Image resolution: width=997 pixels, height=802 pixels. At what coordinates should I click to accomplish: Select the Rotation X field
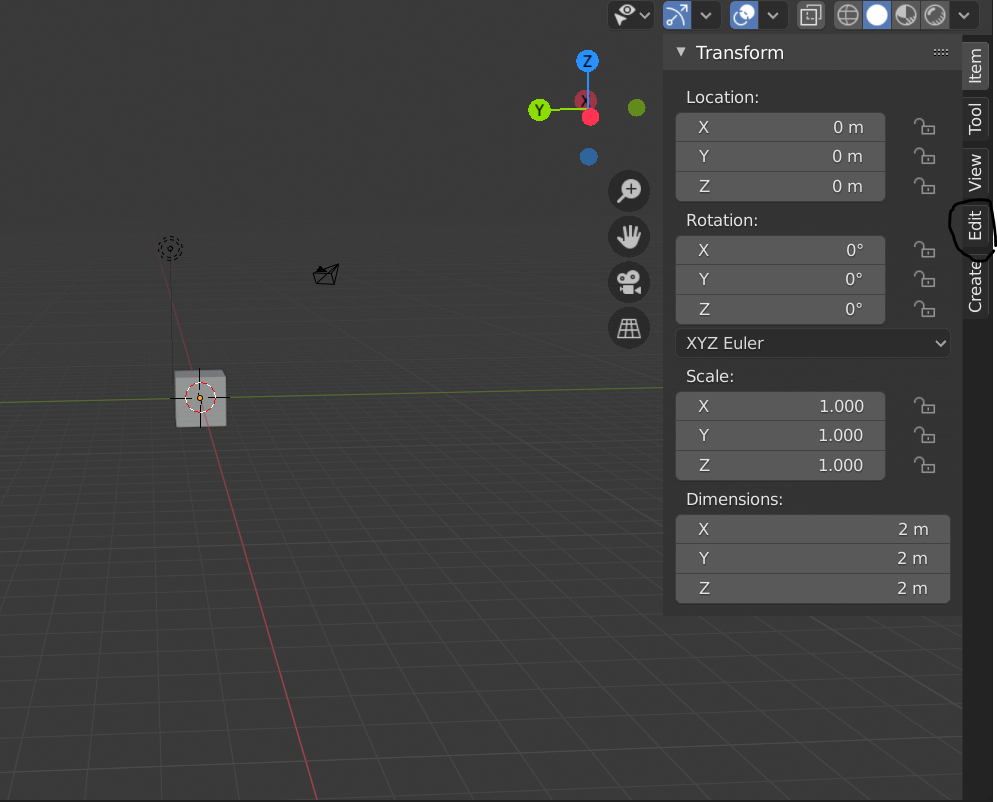[x=780, y=250]
